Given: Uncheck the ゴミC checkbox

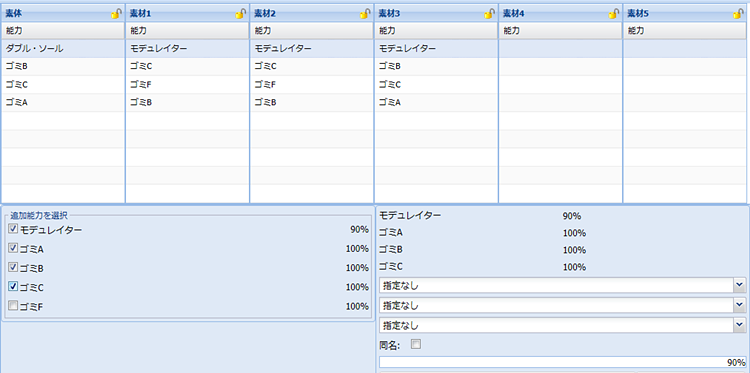Looking at the screenshot, I should tap(13, 286).
